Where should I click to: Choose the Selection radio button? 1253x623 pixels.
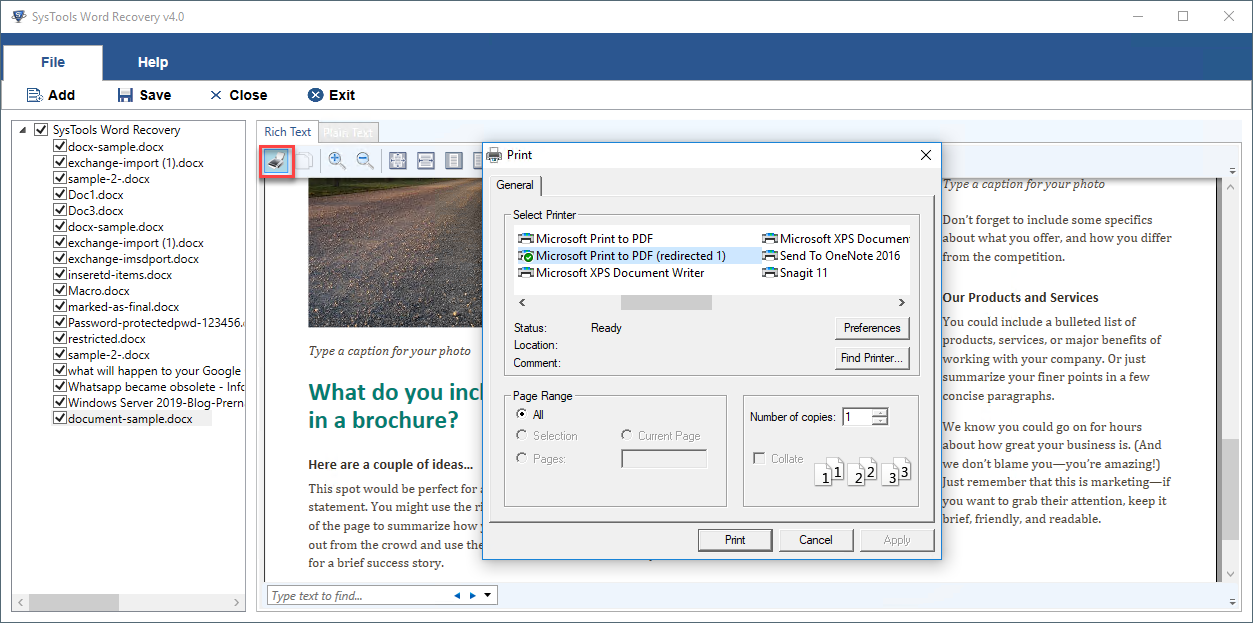click(x=521, y=435)
